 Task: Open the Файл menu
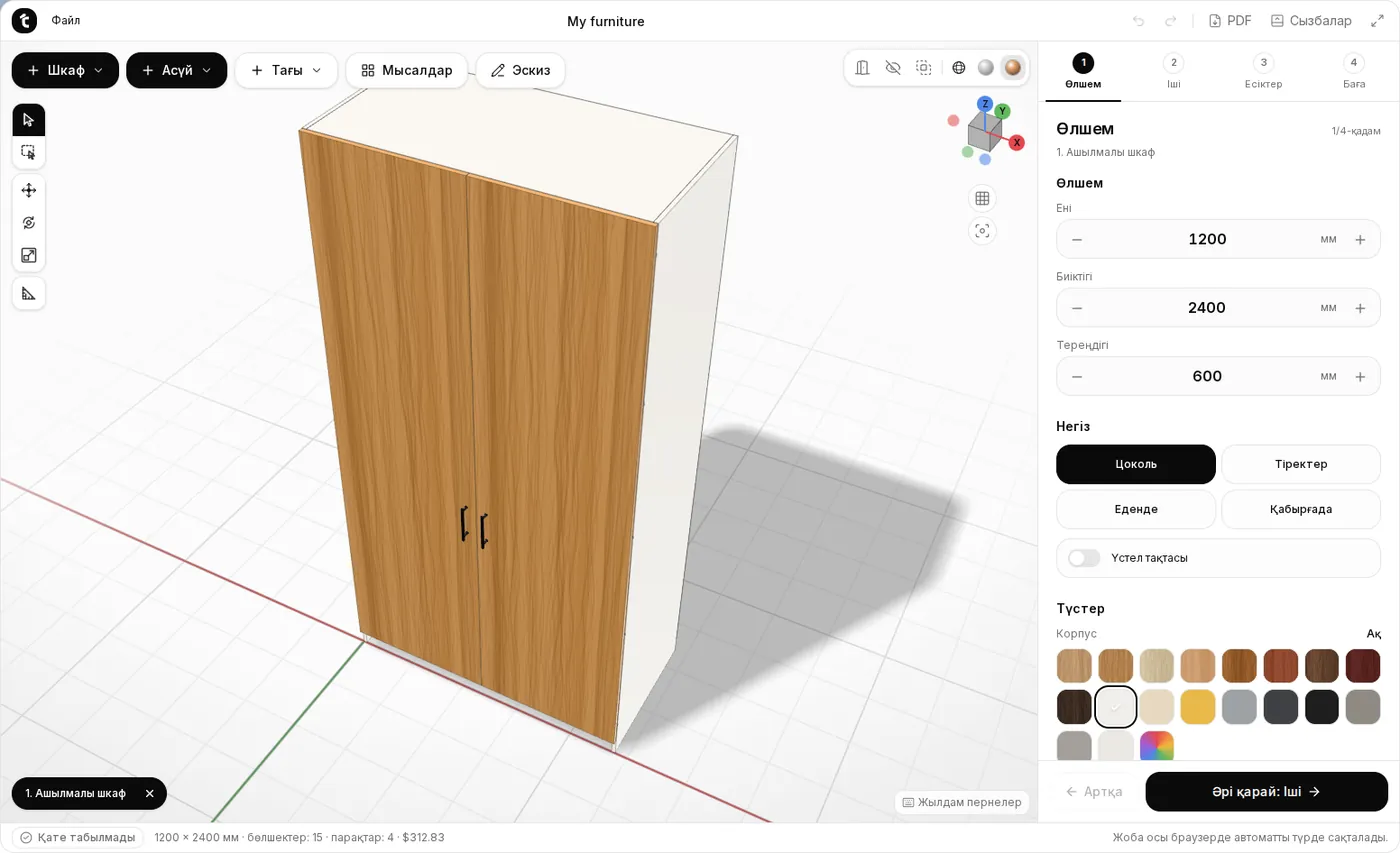(x=66, y=20)
